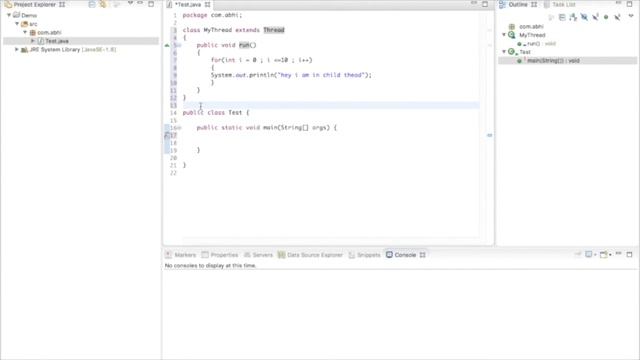Collapse run() method fold on line 5
The height and width of the screenshot is (360, 640).
coord(179,45)
